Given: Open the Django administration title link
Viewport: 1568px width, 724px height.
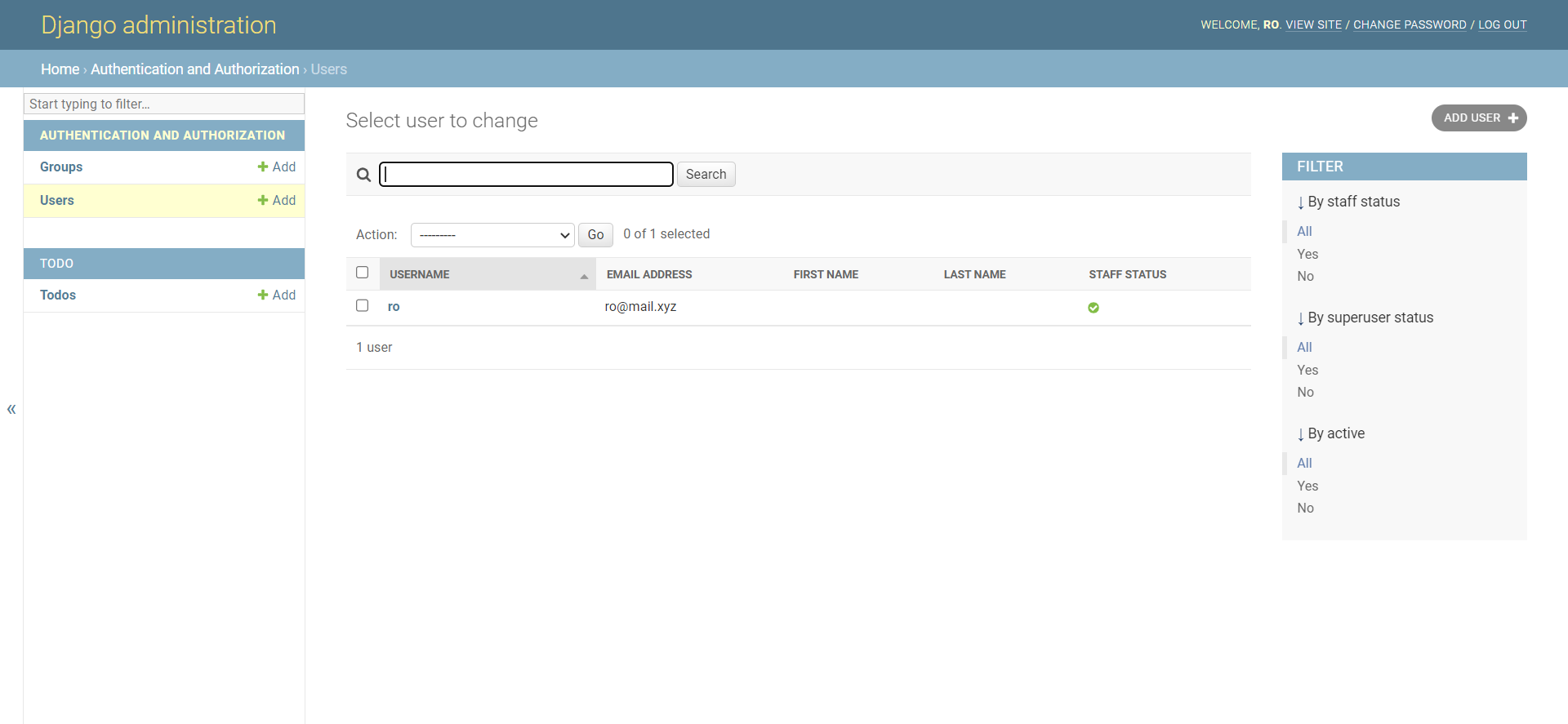Looking at the screenshot, I should (x=158, y=25).
